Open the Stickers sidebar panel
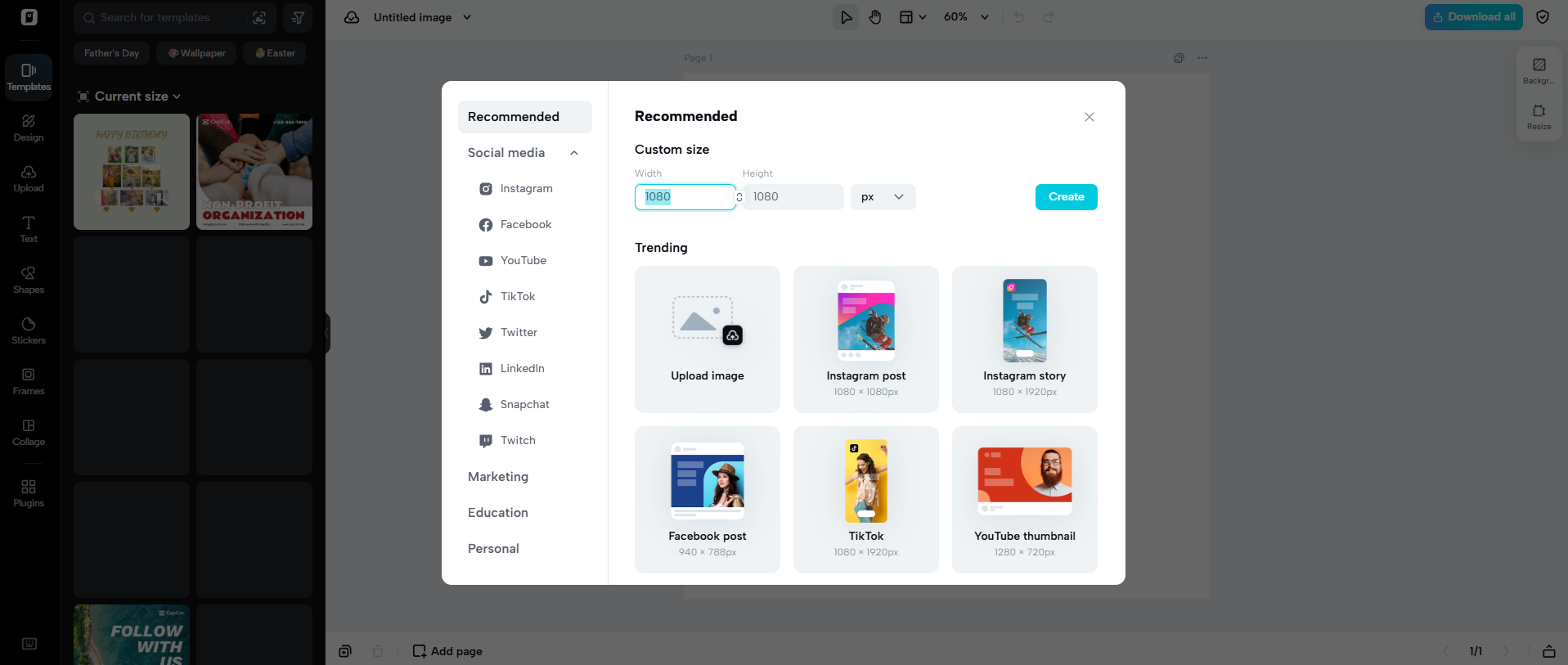The width and height of the screenshot is (1568, 665). coord(29,331)
